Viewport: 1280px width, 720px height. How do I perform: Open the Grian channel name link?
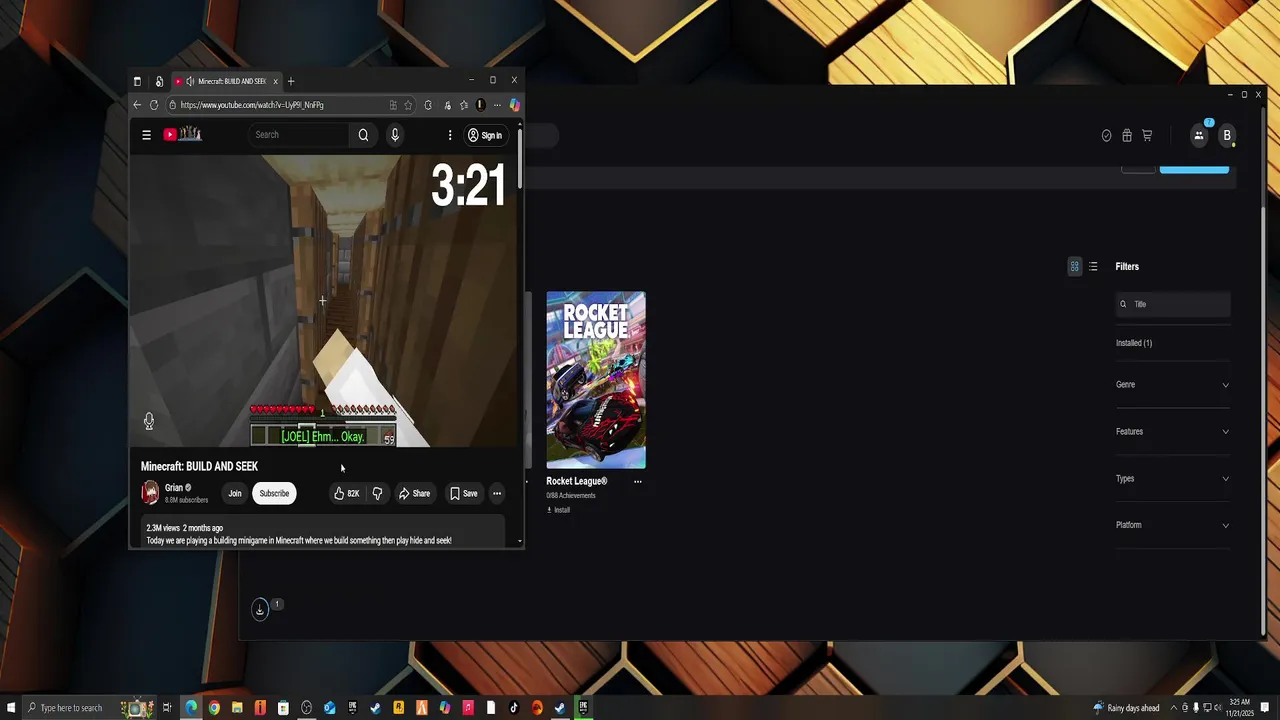pos(174,488)
